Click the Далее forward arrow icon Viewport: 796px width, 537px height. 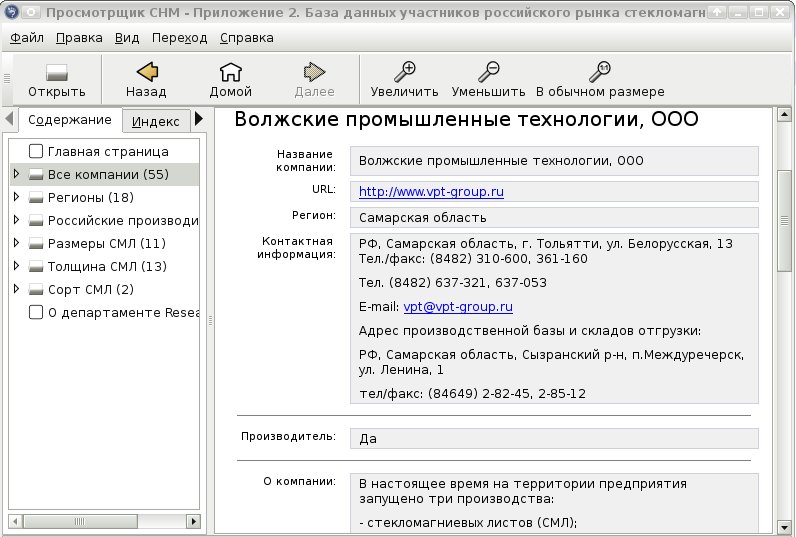(x=314, y=72)
